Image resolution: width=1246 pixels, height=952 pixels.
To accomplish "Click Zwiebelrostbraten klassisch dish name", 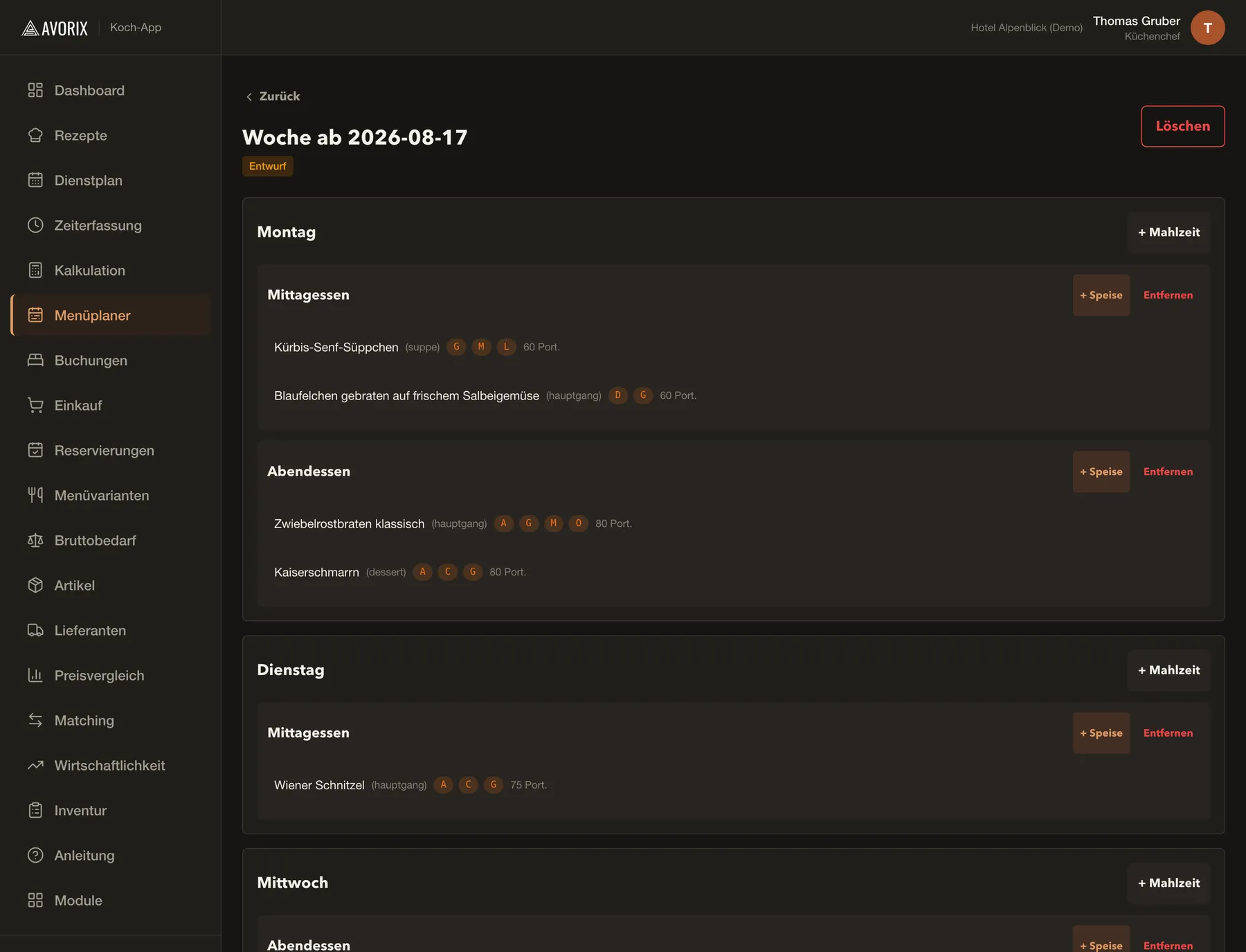I will tap(349, 523).
